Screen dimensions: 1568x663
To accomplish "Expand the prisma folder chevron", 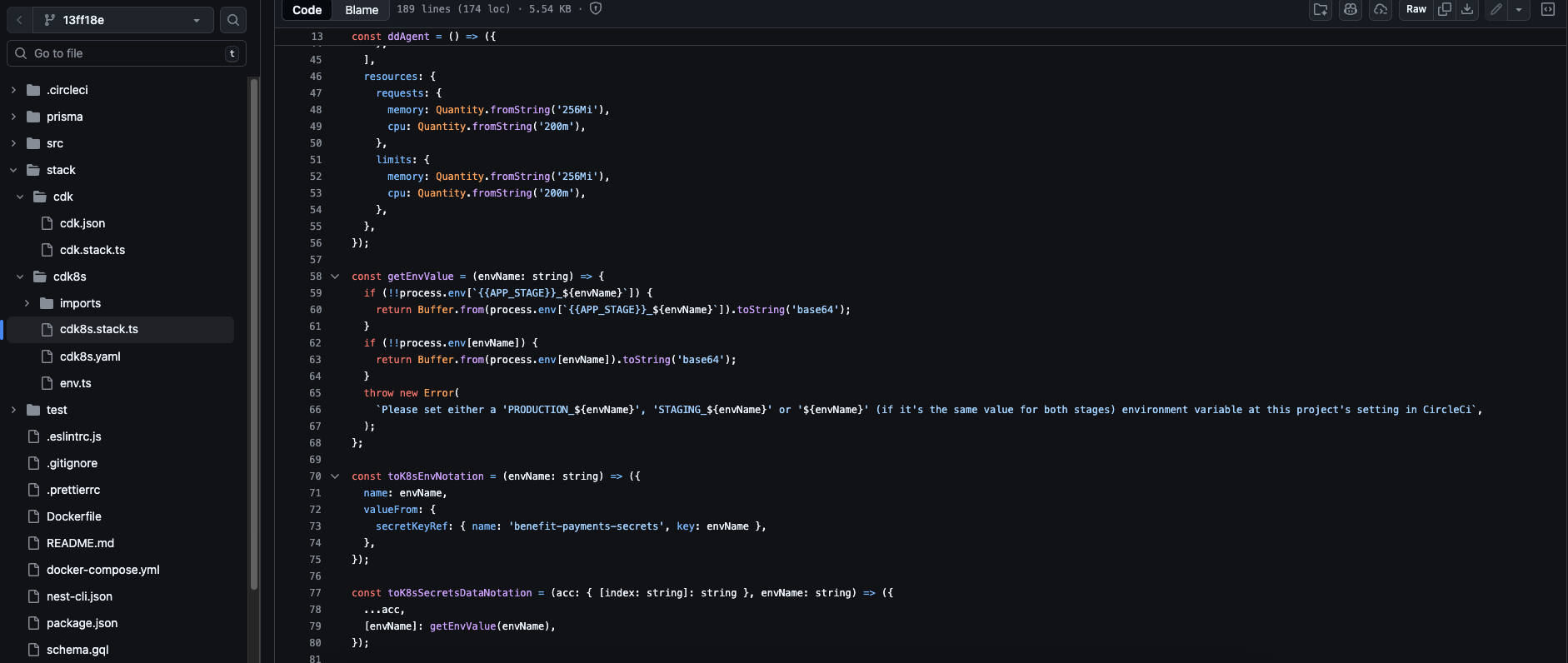I will point(13,117).
